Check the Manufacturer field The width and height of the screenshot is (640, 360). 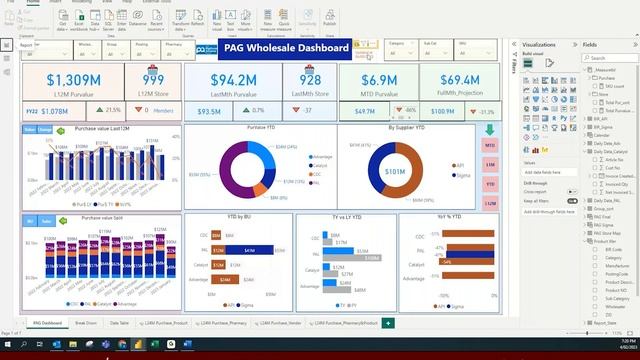pyautogui.click(x=595, y=266)
